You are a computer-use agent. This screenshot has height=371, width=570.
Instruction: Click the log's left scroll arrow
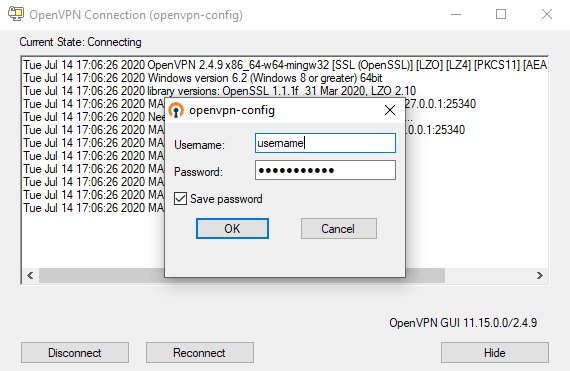tap(31, 275)
